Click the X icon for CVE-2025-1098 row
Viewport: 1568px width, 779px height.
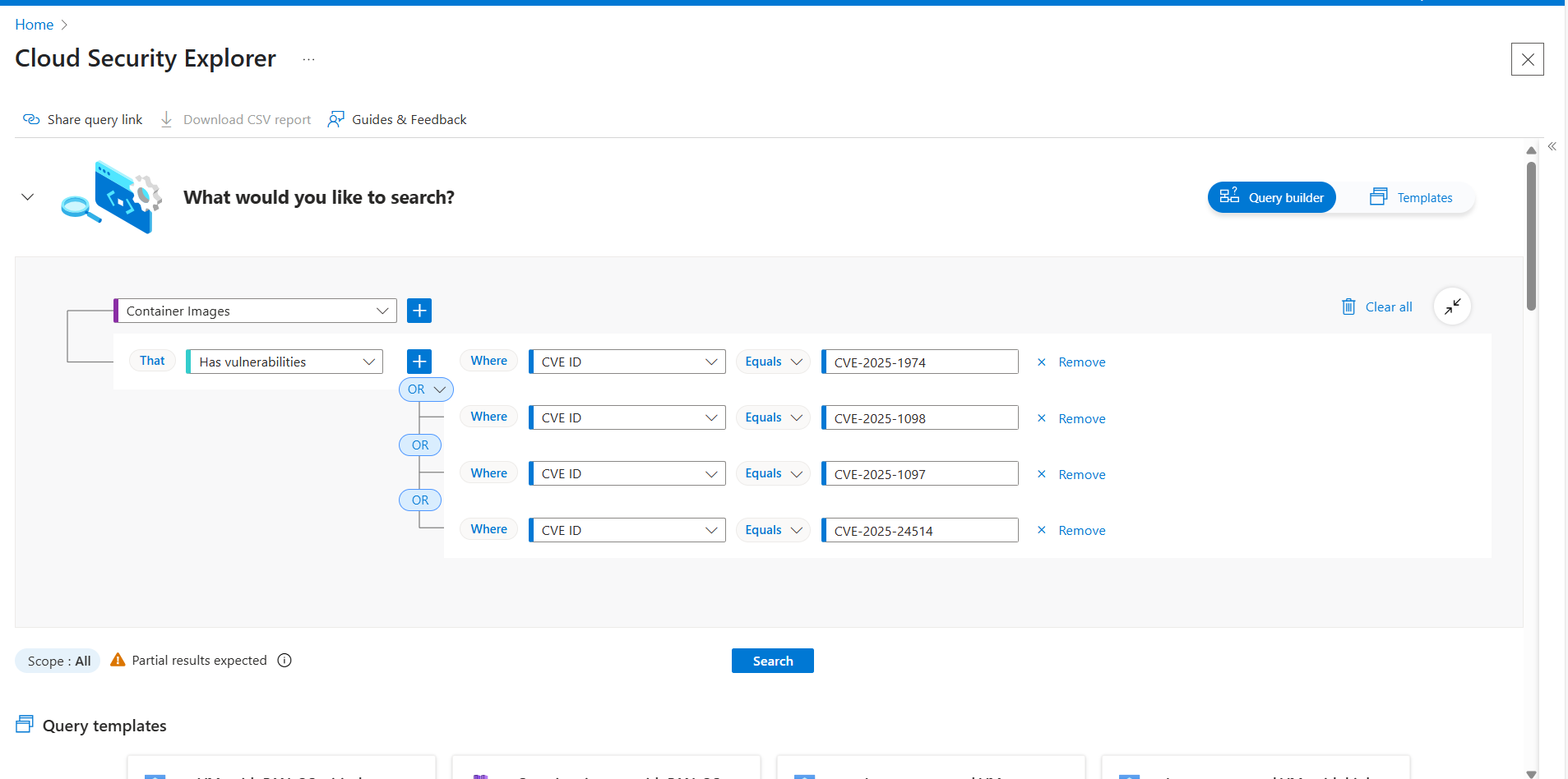(1042, 418)
